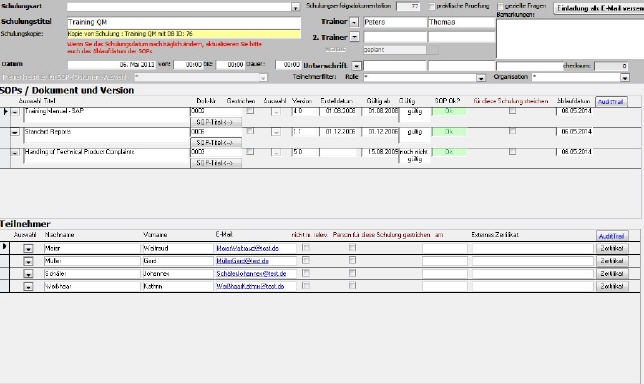Check 'Person für diese Schulung gestrichen' in Kathrin's row
Image resolution: width=644 pixels, height=384 pixels.
point(352,285)
